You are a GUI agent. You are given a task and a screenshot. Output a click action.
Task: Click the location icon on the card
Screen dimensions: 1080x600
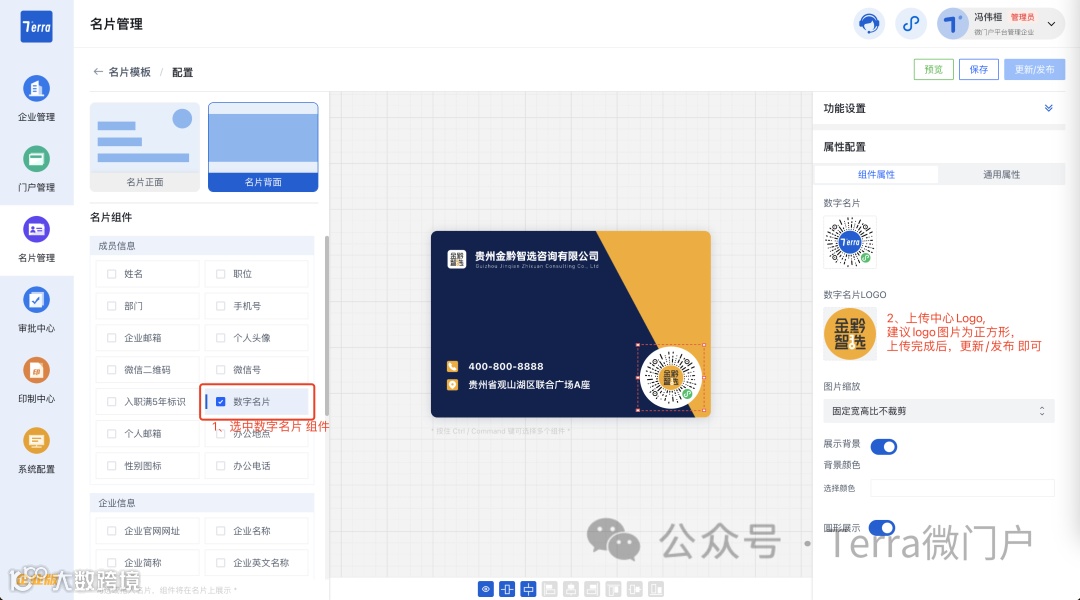point(453,384)
